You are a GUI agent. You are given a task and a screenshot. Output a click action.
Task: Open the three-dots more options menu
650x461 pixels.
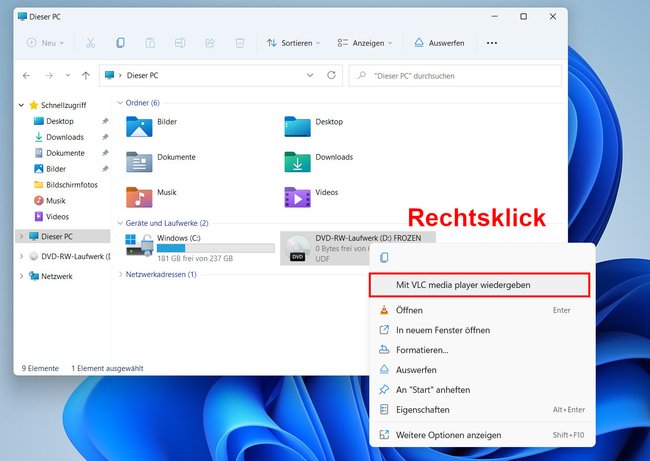coord(492,43)
